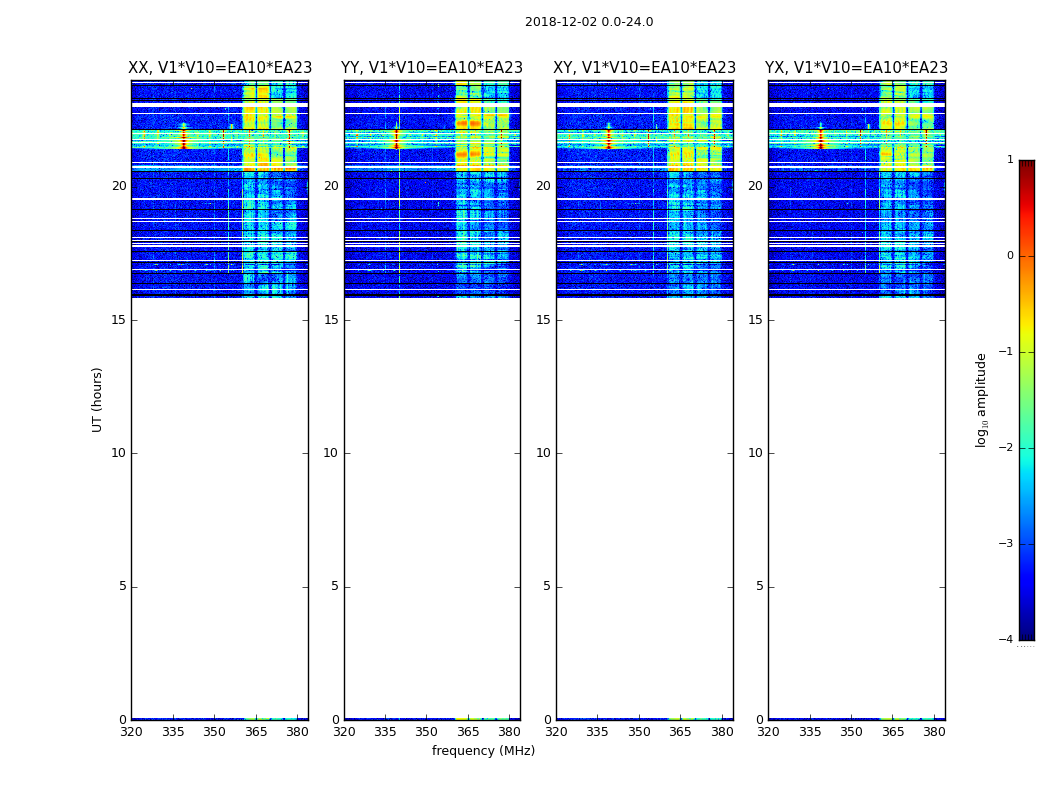The height and width of the screenshot is (800, 1050).
Task: Click the red RFI spot in XX panel
Action: pyautogui.click(x=183, y=138)
